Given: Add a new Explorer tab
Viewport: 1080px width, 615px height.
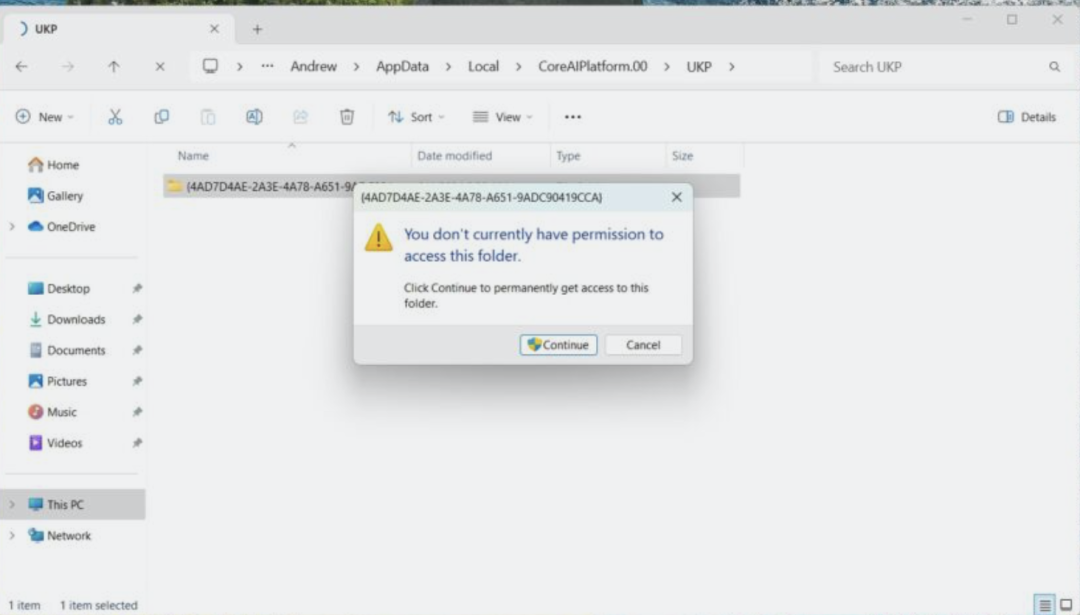Looking at the screenshot, I should point(257,29).
